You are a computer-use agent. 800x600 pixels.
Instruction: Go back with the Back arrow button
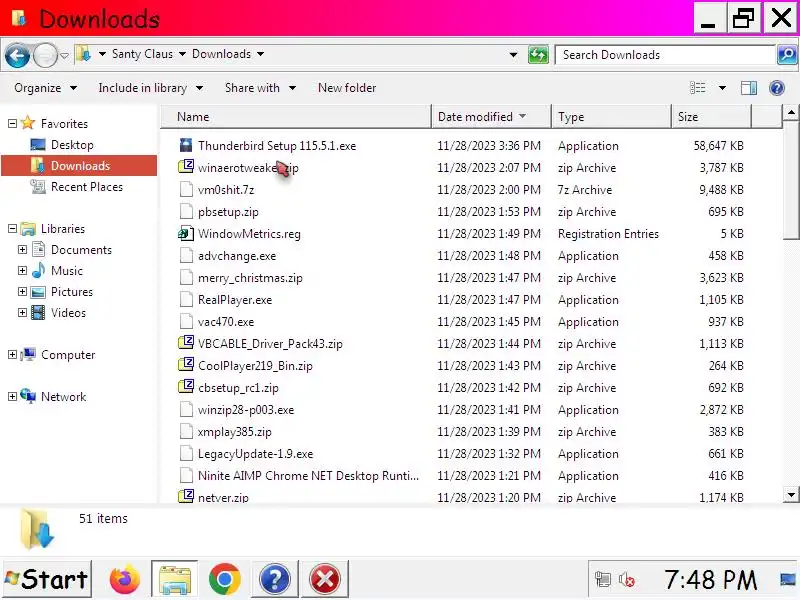(x=17, y=55)
